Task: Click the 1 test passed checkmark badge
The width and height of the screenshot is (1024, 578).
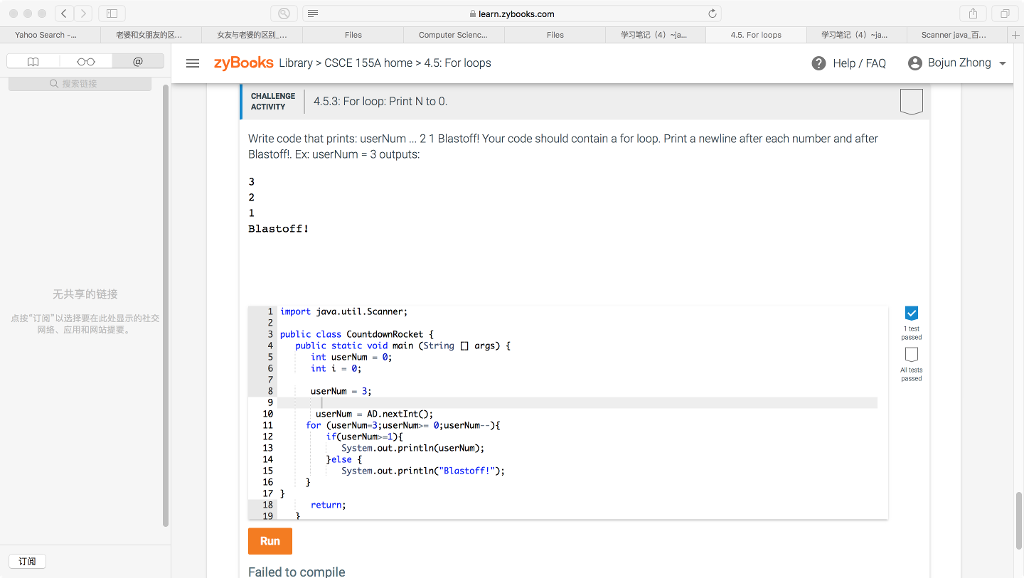Action: point(910,312)
